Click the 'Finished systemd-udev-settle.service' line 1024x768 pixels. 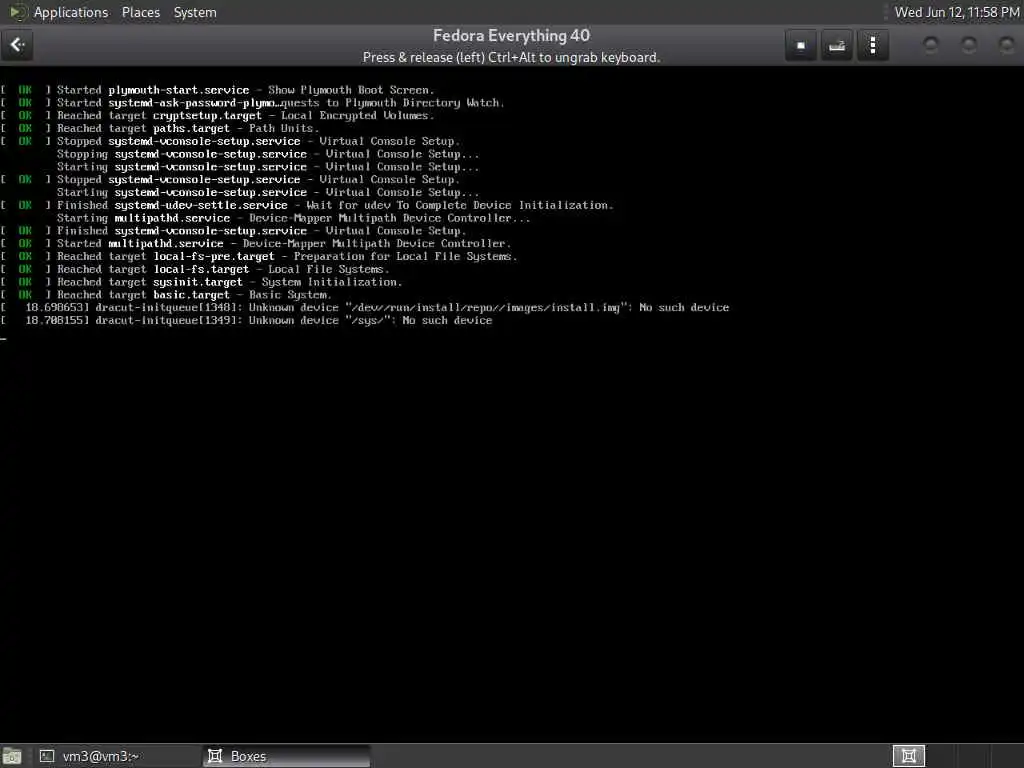click(307, 205)
